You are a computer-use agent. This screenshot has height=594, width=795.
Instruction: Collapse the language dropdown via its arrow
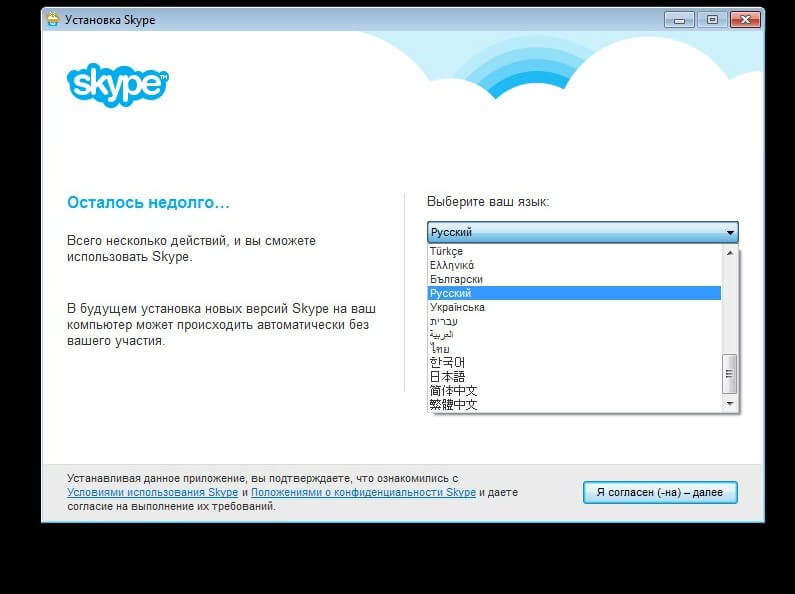[730, 233]
